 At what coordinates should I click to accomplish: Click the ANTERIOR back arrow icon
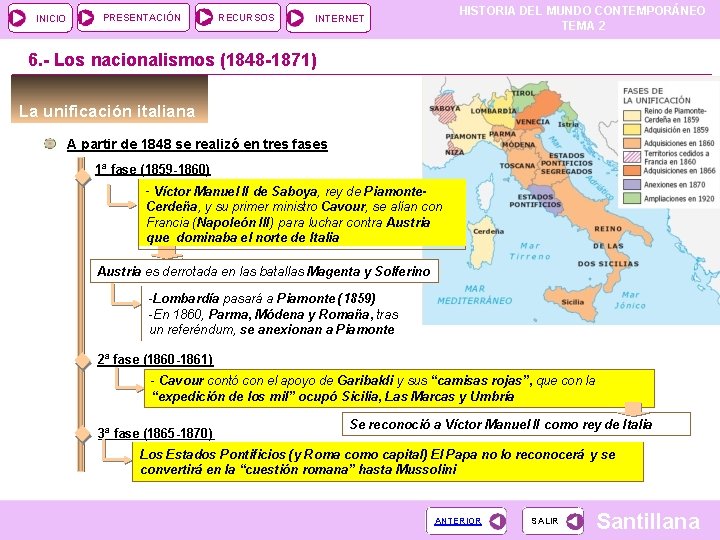497,521
